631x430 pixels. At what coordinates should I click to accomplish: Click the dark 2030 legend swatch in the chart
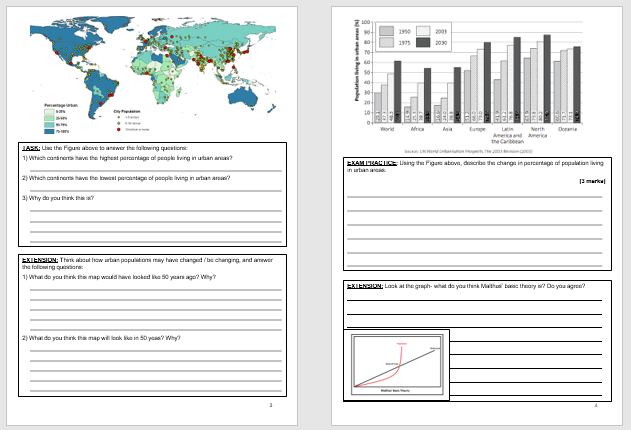coord(423,42)
